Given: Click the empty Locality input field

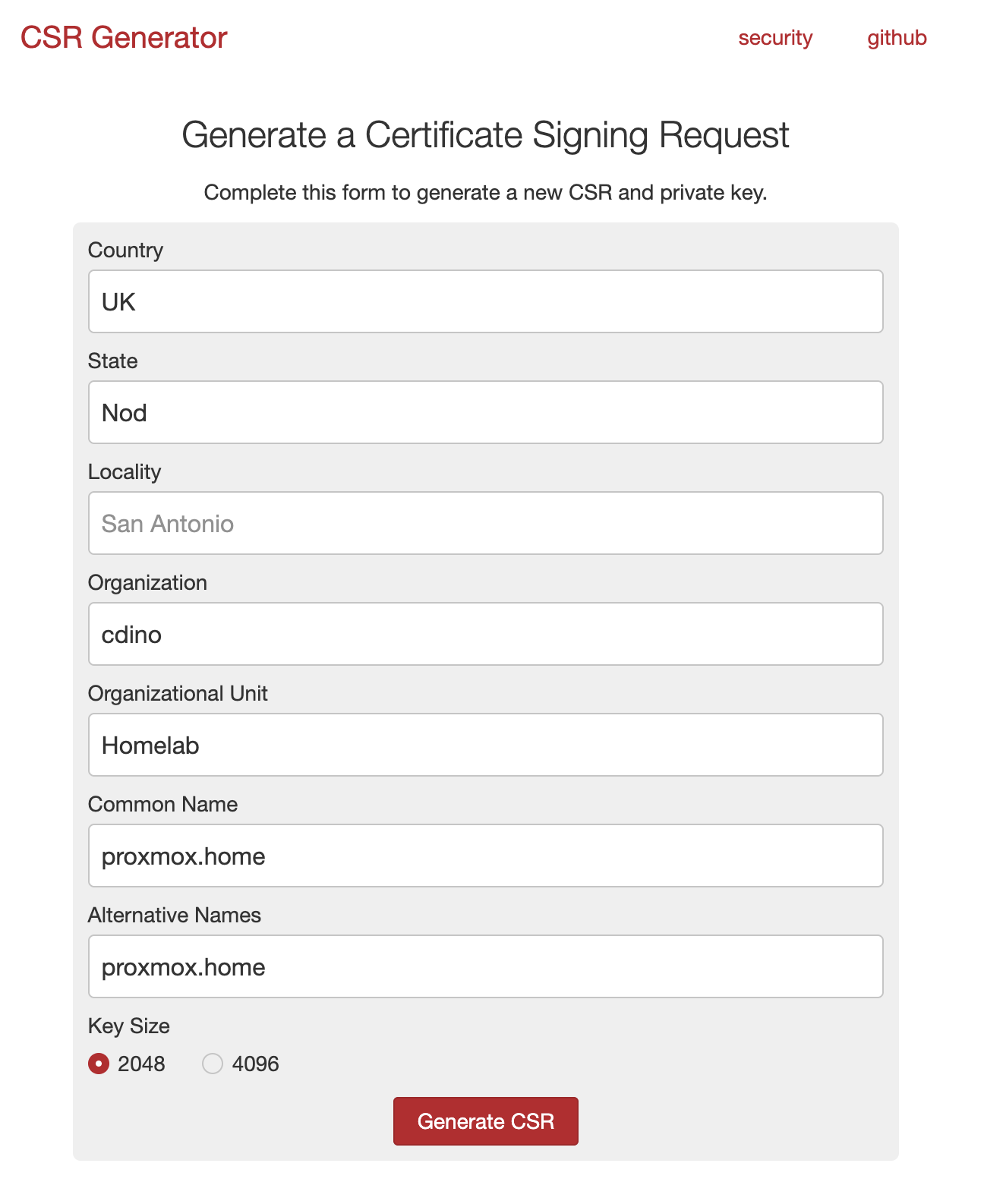Looking at the screenshot, I should click(486, 523).
